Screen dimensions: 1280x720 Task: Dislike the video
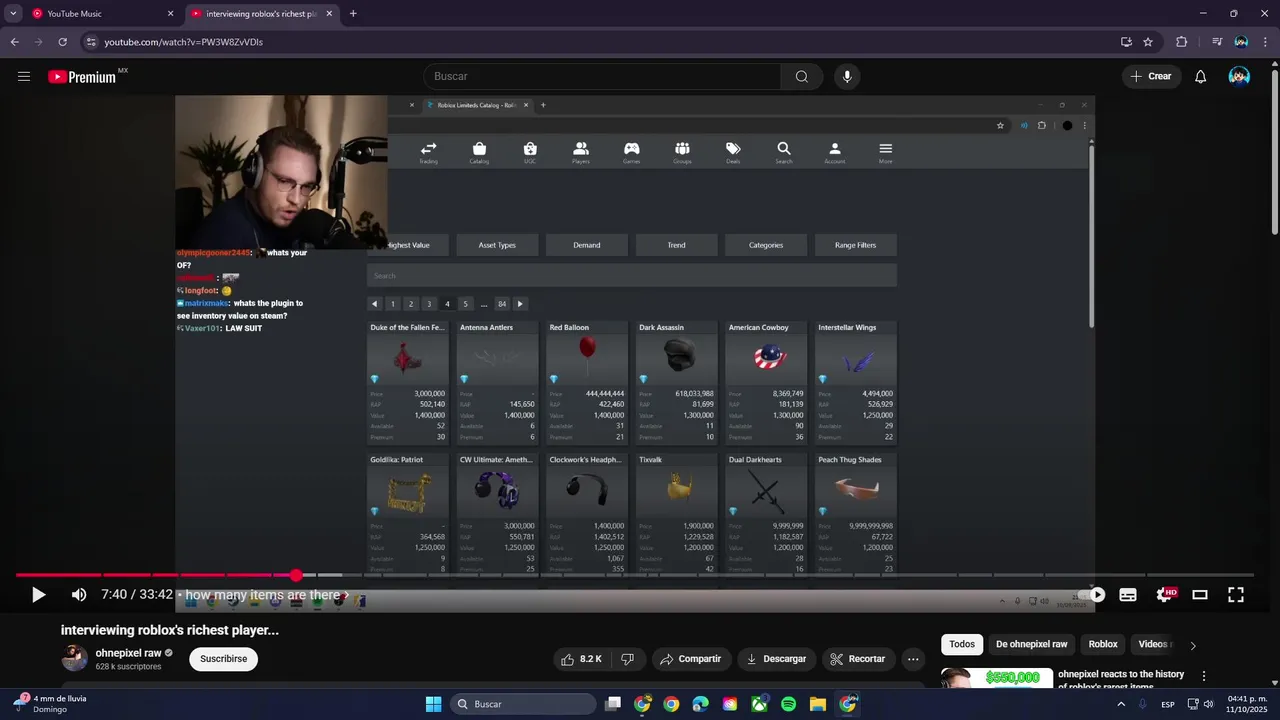627,659
